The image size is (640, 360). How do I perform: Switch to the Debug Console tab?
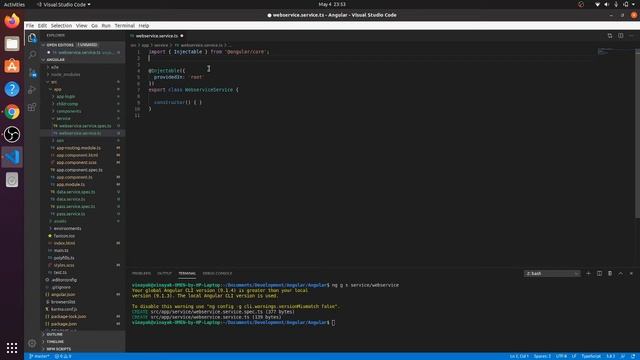(x=217, y=273)
